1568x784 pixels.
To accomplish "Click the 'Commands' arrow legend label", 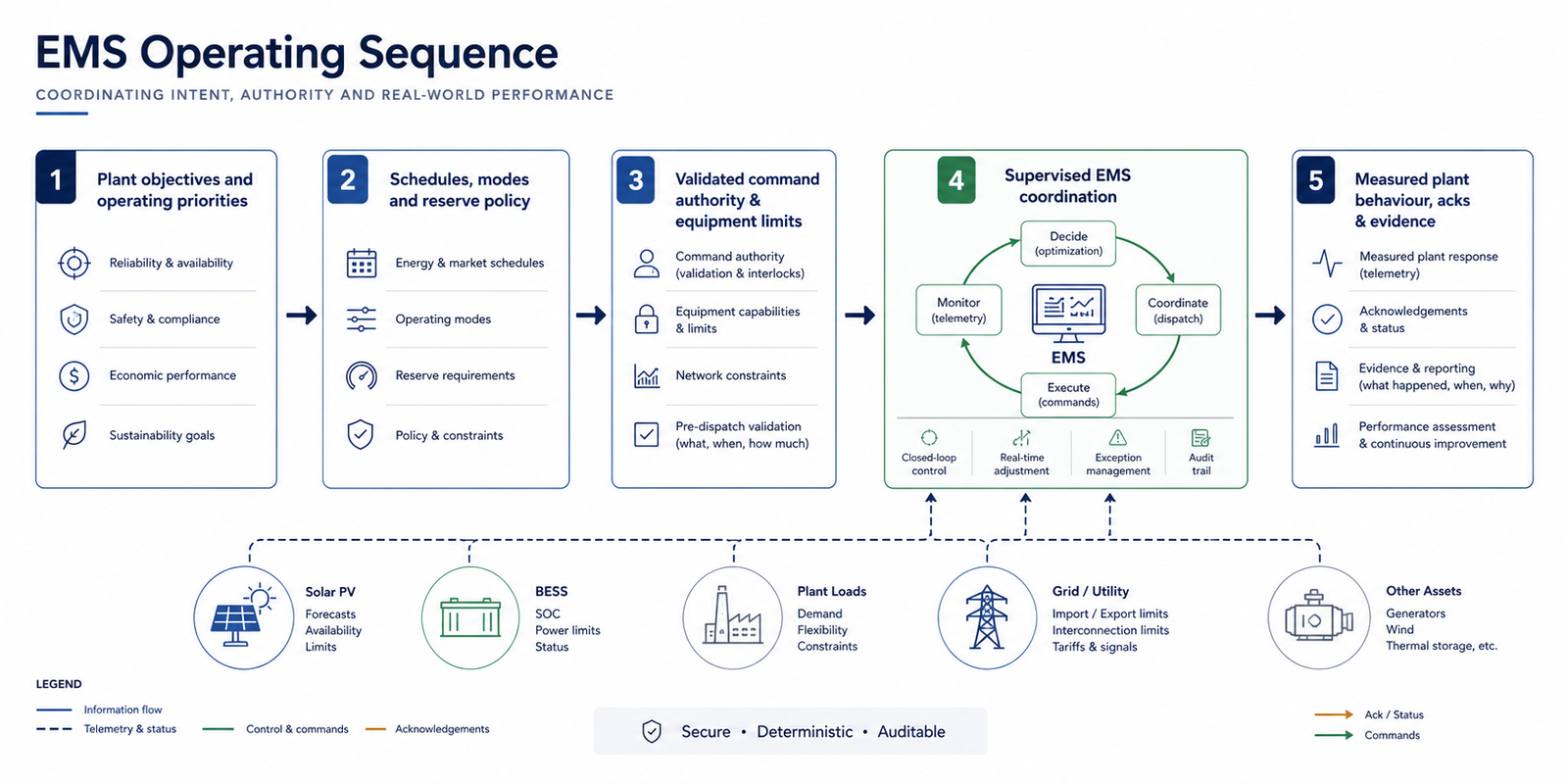I will 1392,735.
